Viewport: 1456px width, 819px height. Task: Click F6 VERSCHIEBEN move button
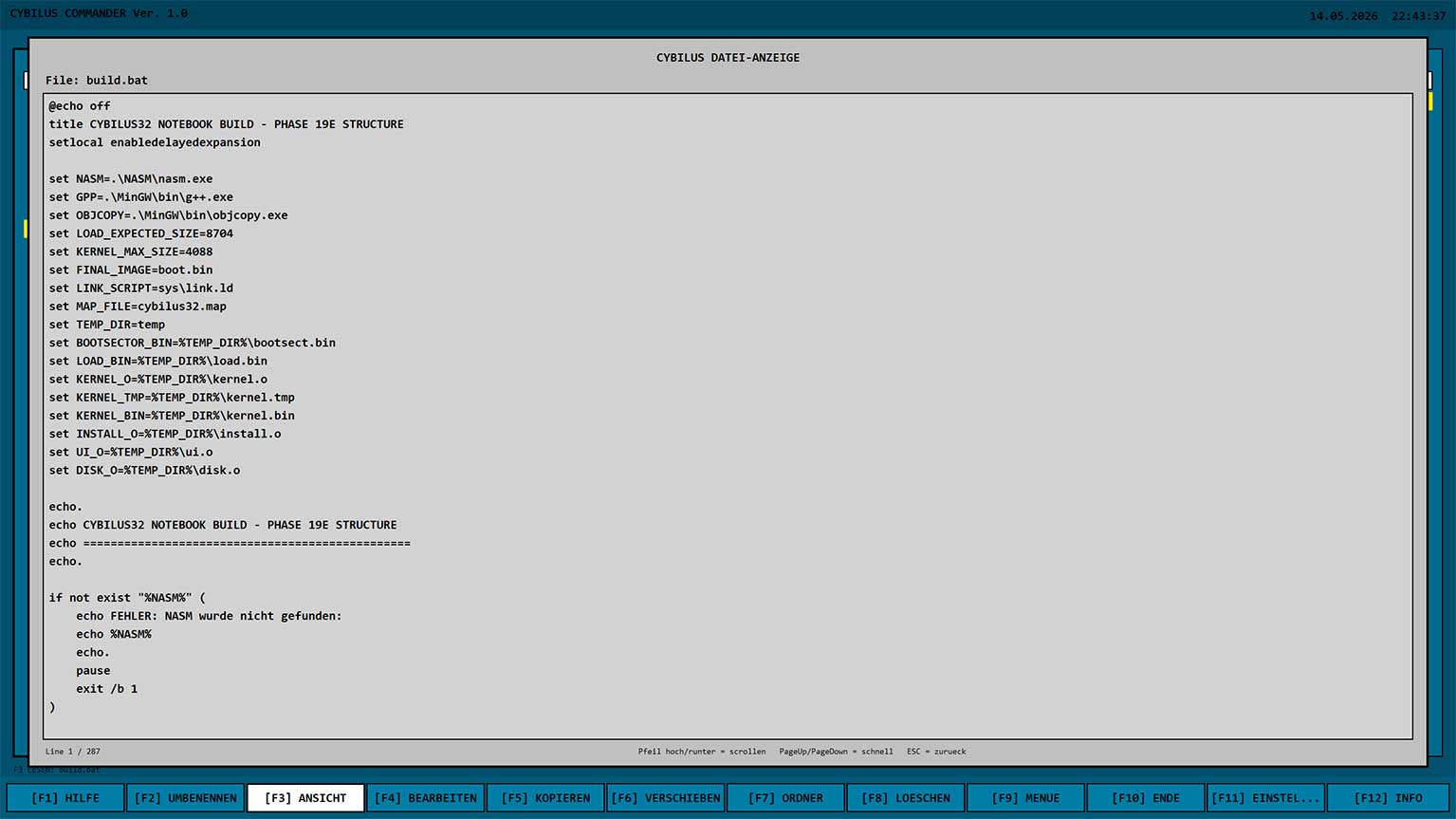pos(666,798)
